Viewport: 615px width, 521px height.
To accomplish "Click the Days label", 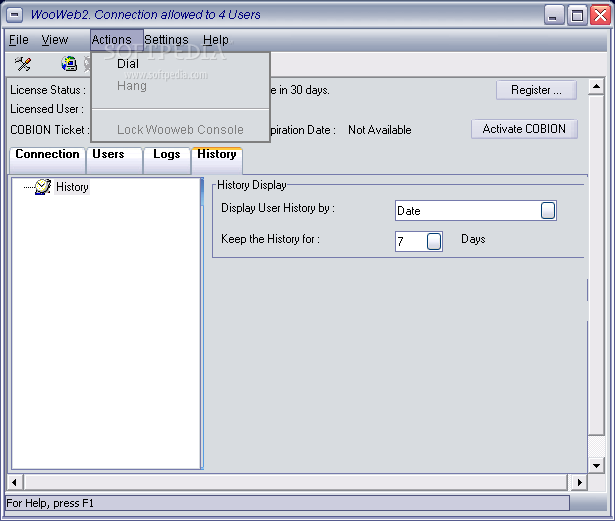I will tap(473, 239).
